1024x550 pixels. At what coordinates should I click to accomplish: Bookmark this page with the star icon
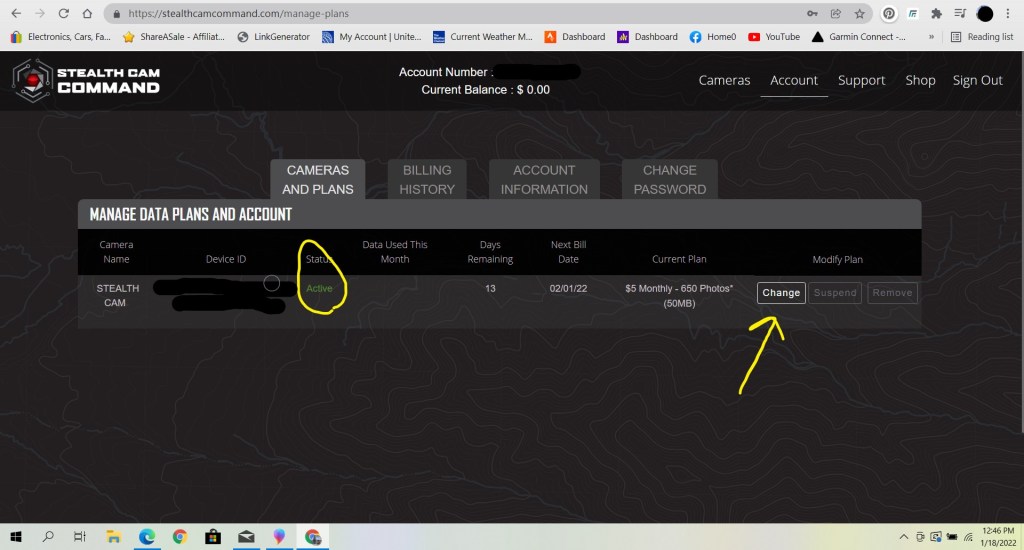[x=859, y=14]
